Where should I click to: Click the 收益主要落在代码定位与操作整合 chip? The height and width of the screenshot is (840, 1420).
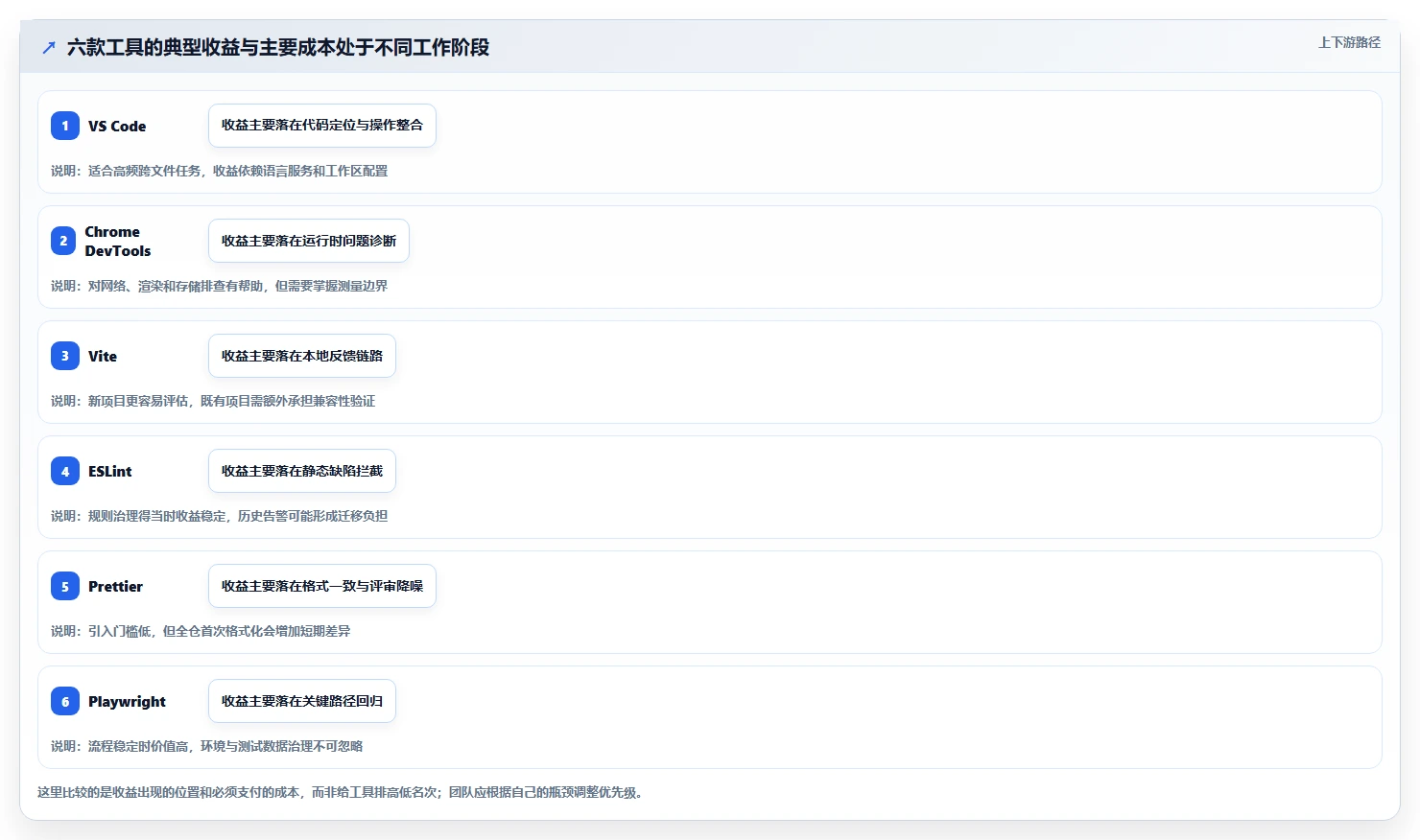(322, 126)
